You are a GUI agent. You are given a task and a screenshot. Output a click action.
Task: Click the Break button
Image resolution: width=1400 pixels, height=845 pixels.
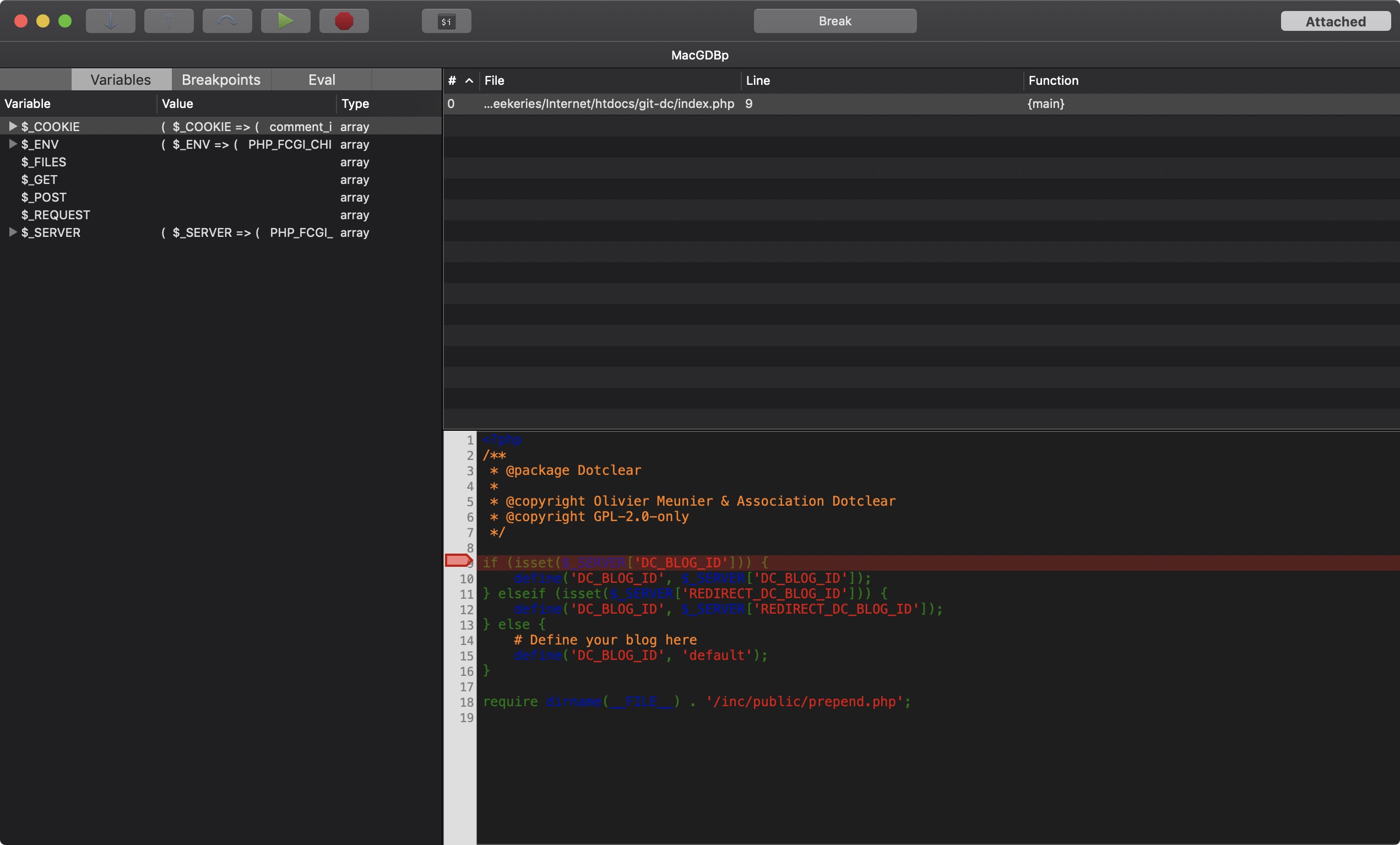click(x=835, y=21)
